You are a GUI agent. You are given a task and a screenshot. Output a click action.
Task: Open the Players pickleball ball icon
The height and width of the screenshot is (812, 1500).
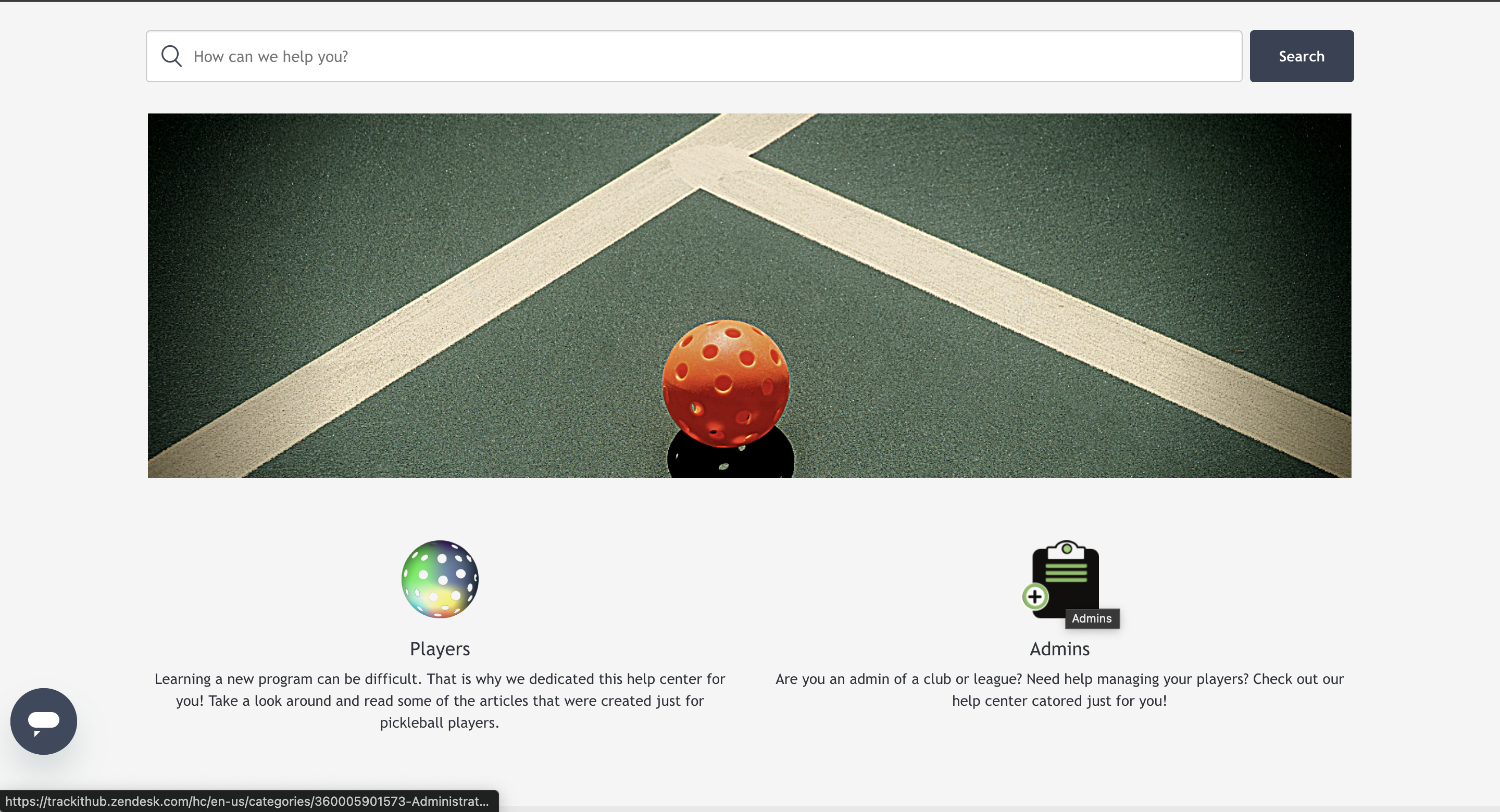click(x=440, y=579)
